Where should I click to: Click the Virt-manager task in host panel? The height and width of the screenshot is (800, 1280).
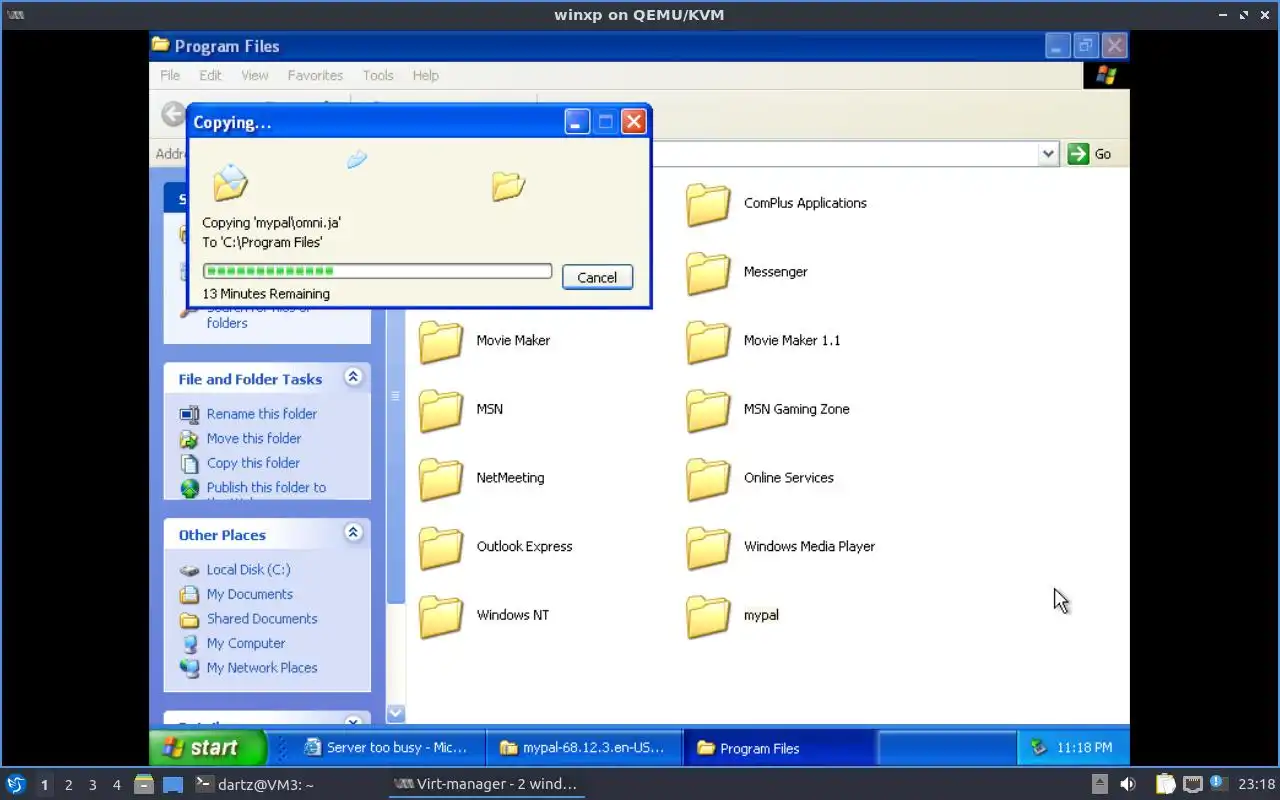tap(487, 784)
